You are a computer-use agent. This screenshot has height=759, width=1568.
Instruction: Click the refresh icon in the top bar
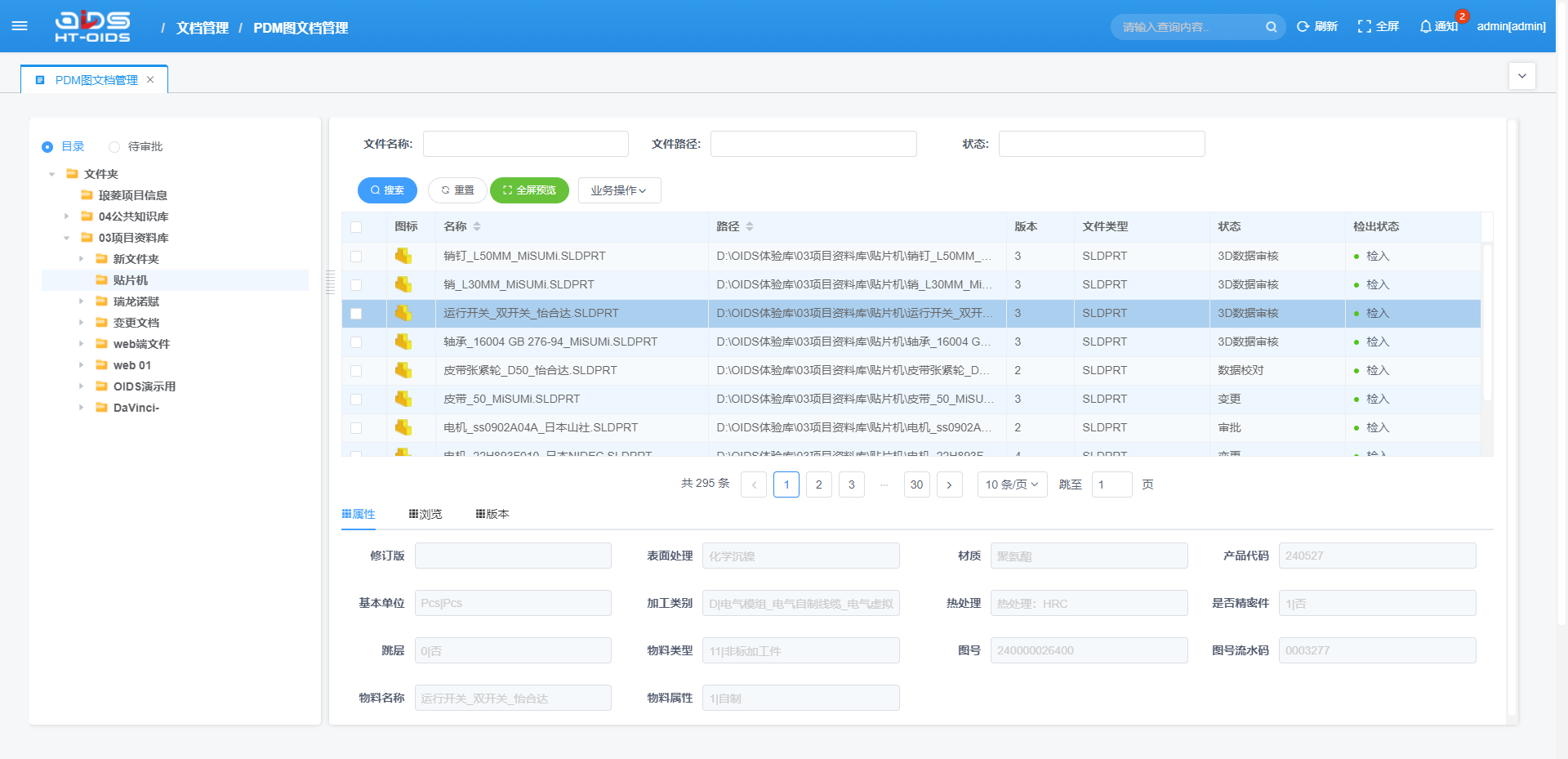pyautogui.click(x=1303, y=25)
